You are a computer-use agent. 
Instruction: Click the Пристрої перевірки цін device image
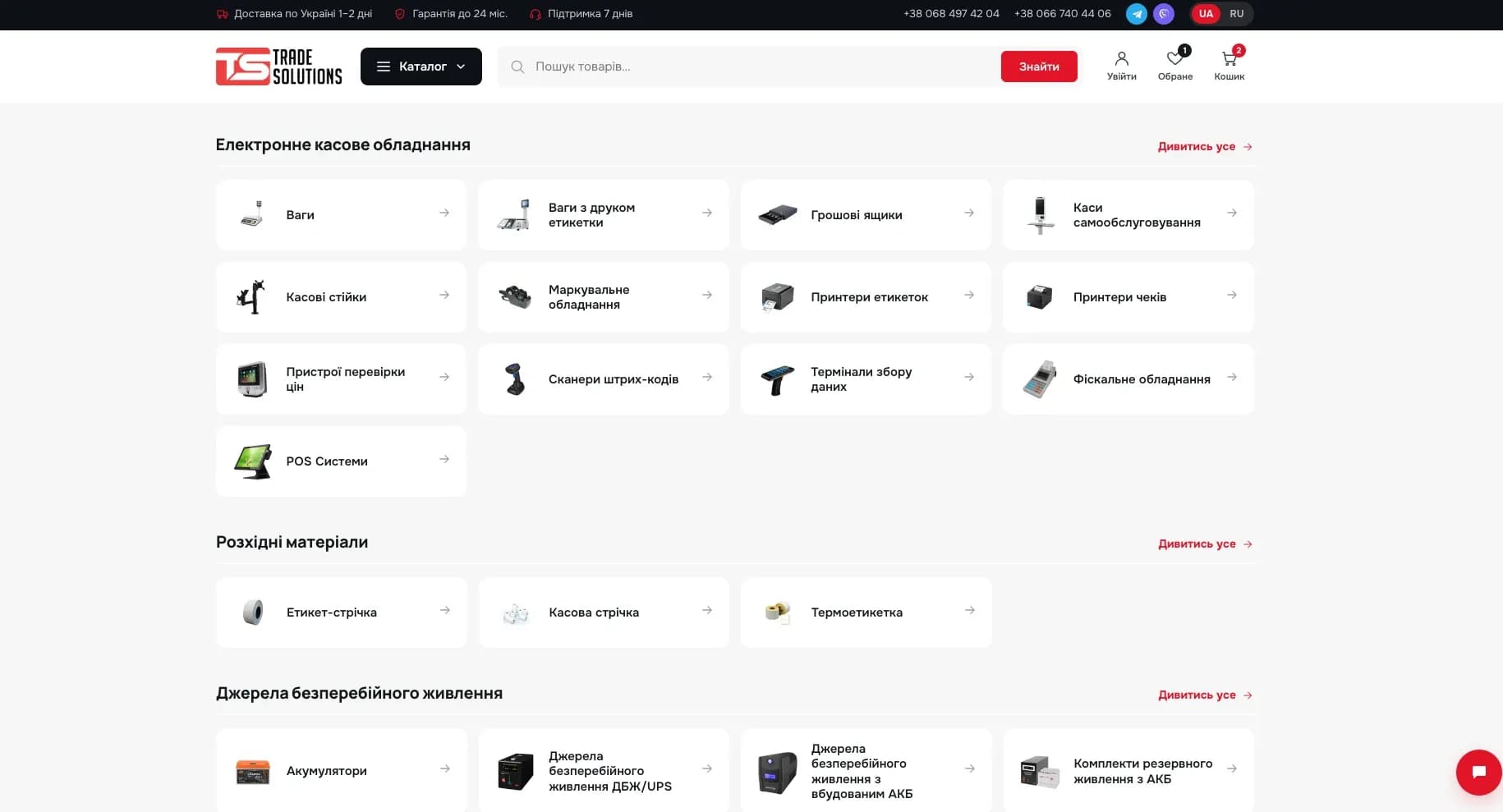pos(252,378)
